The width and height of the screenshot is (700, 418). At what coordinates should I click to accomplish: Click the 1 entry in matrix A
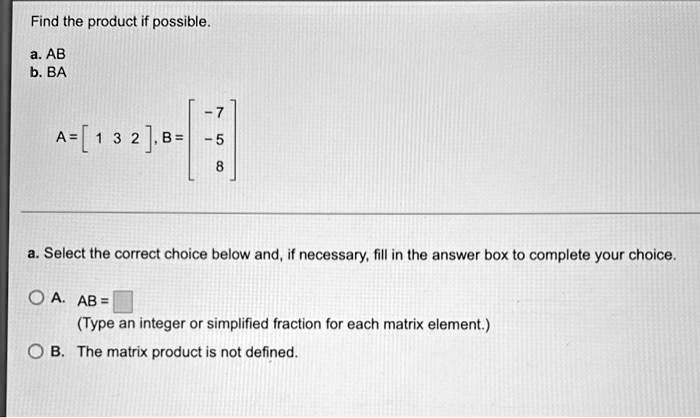[x=99, y=138]
